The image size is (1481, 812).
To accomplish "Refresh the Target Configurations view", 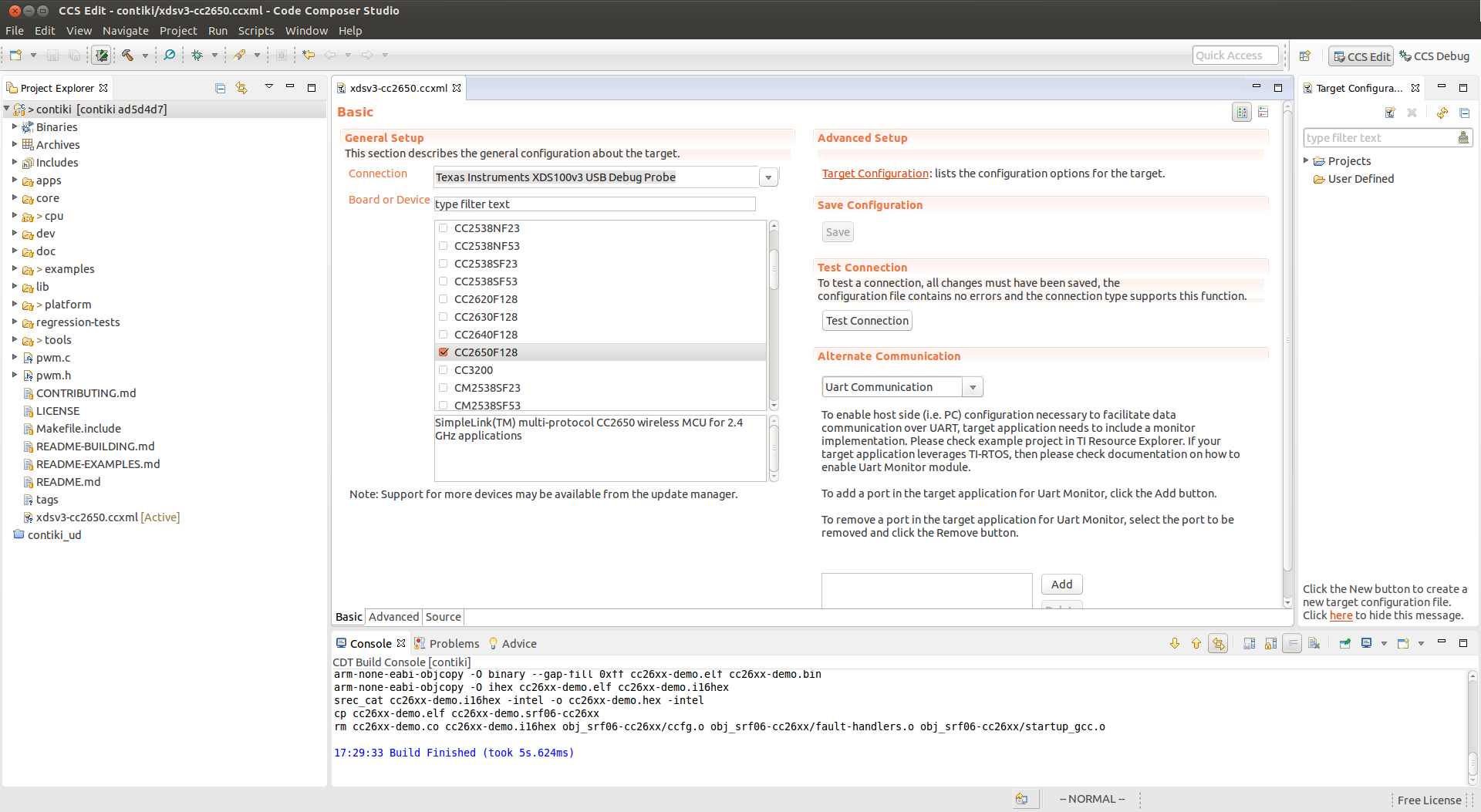I will click(x=1442, y=113).
